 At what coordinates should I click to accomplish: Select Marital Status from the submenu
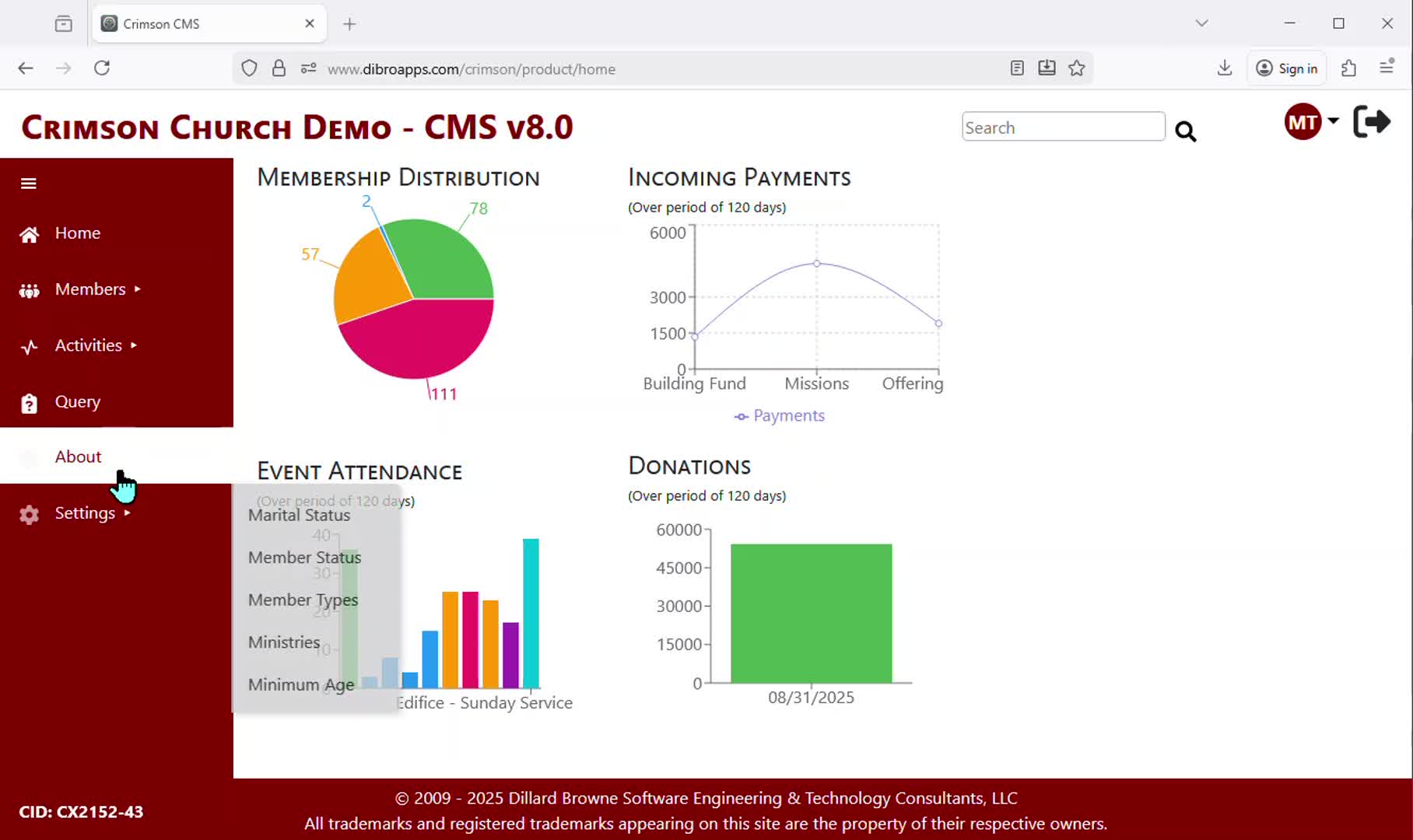tap(300, 515)
